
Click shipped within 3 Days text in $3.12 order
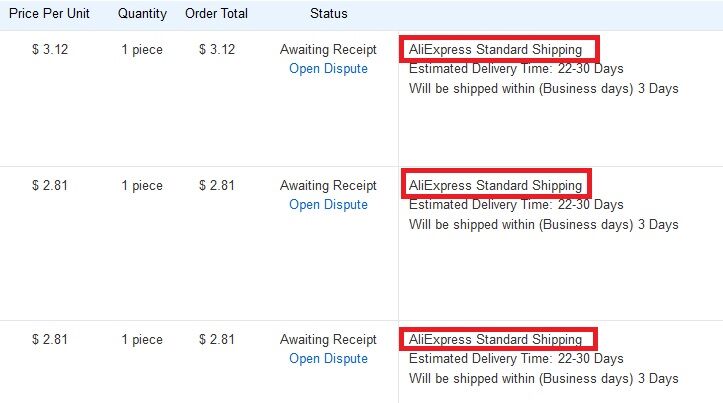[544, 89]
